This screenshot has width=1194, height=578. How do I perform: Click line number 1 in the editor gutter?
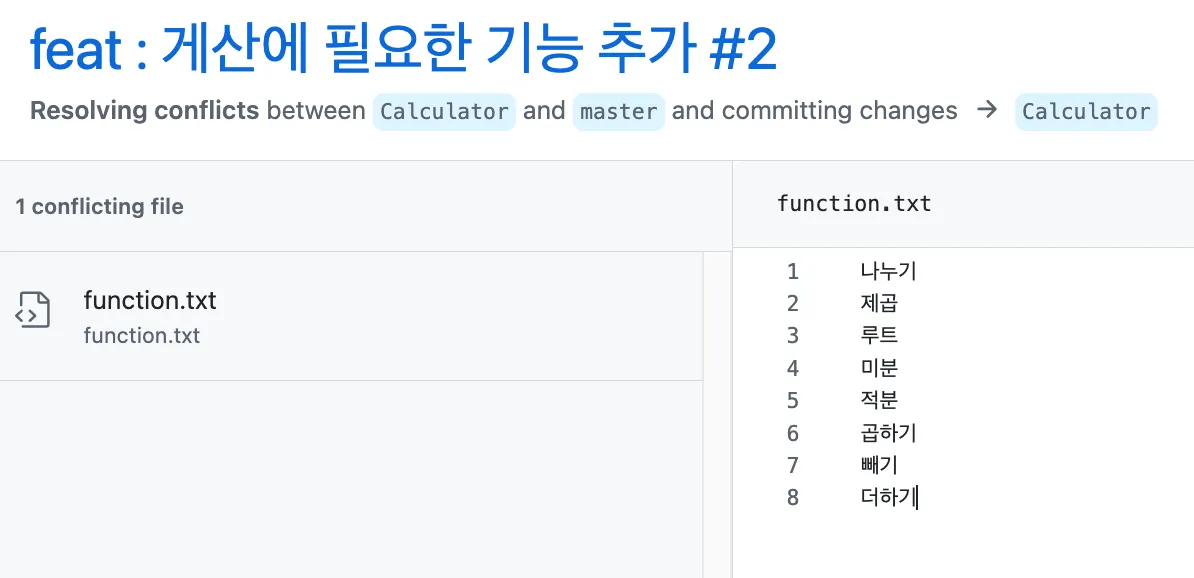[793, 271]
